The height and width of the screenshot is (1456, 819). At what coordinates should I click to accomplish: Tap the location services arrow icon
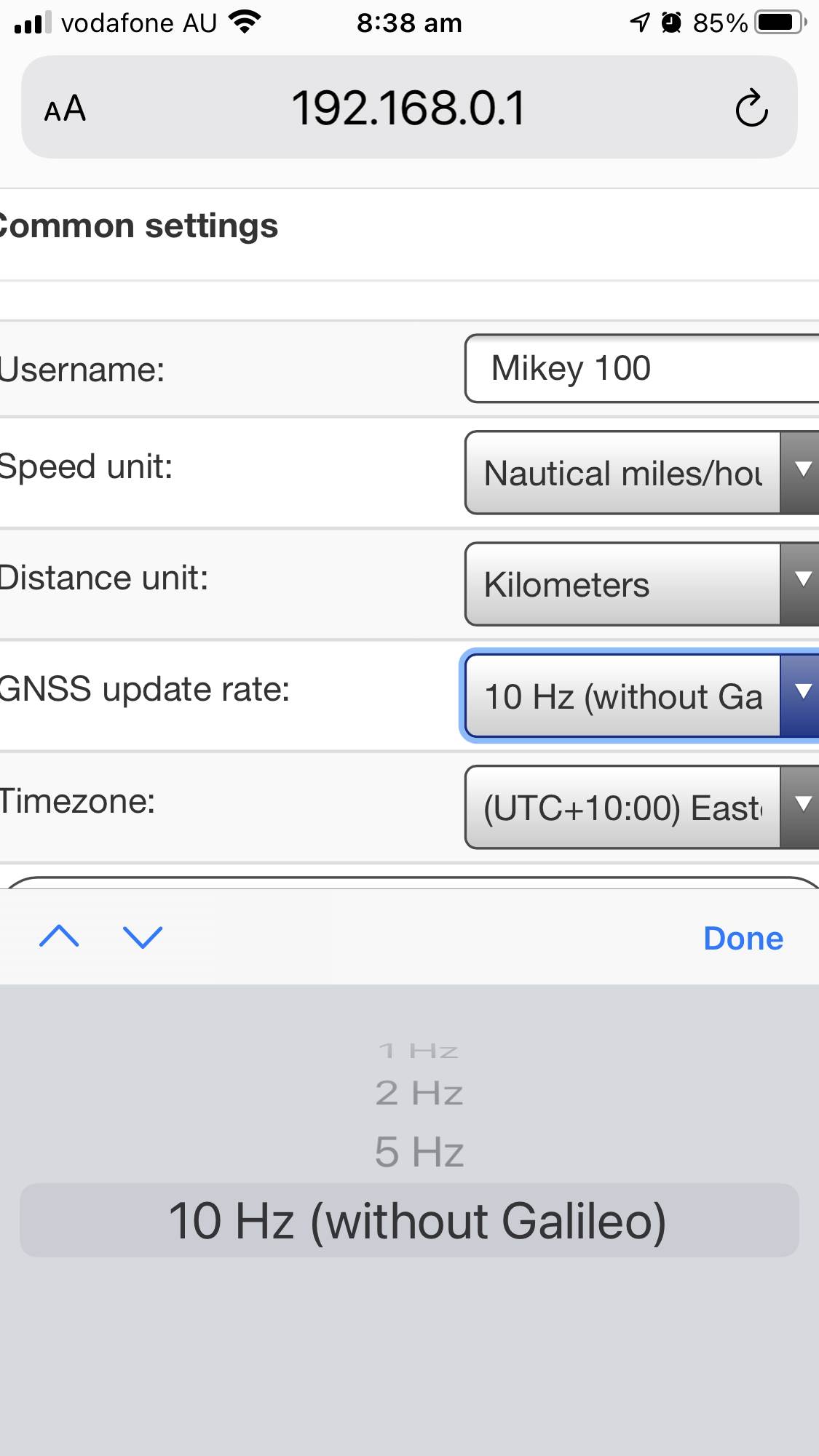(639, 23)
